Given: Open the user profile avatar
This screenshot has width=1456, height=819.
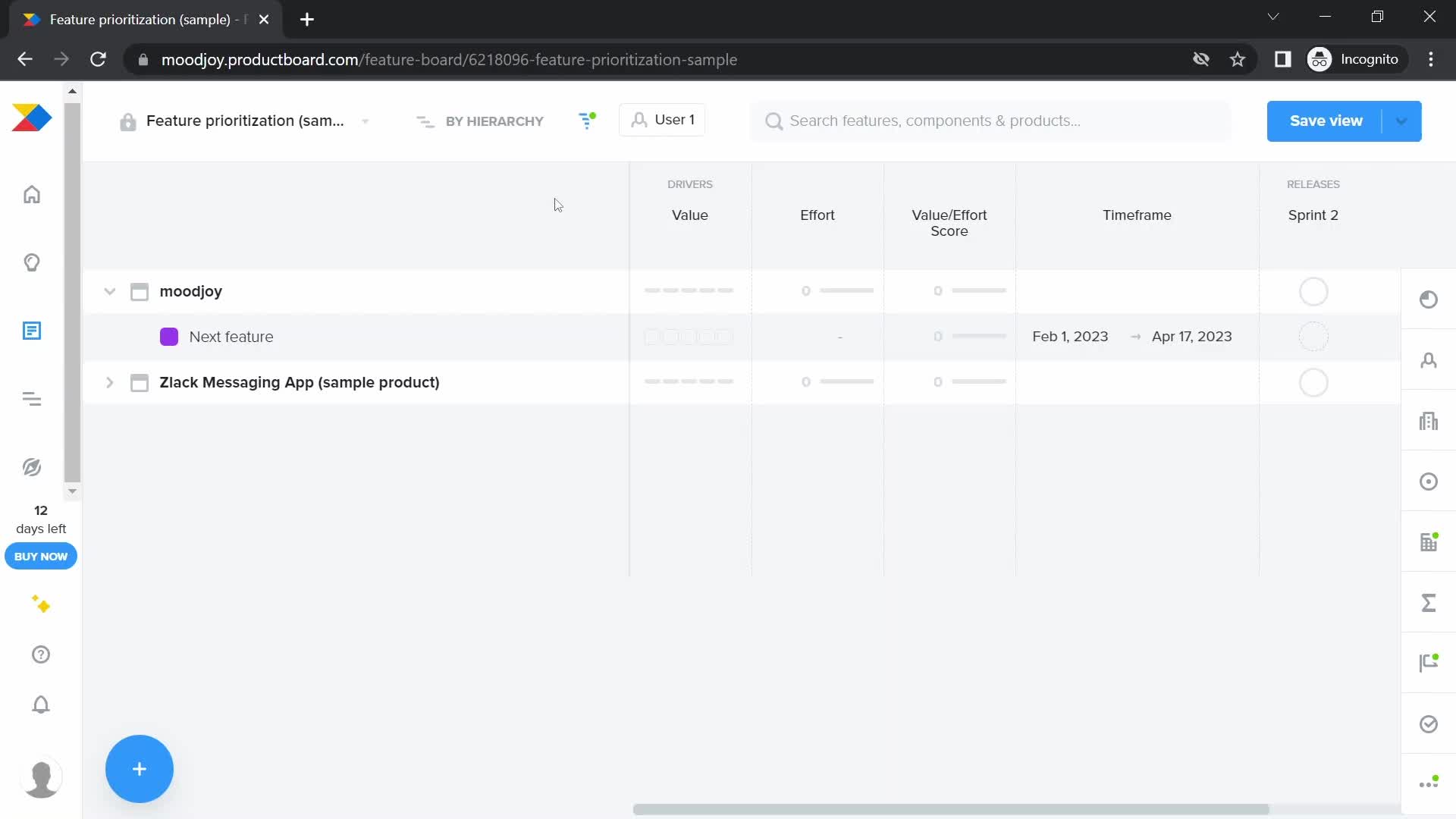Looking at the screenshot, I should [x=41, y=778].
